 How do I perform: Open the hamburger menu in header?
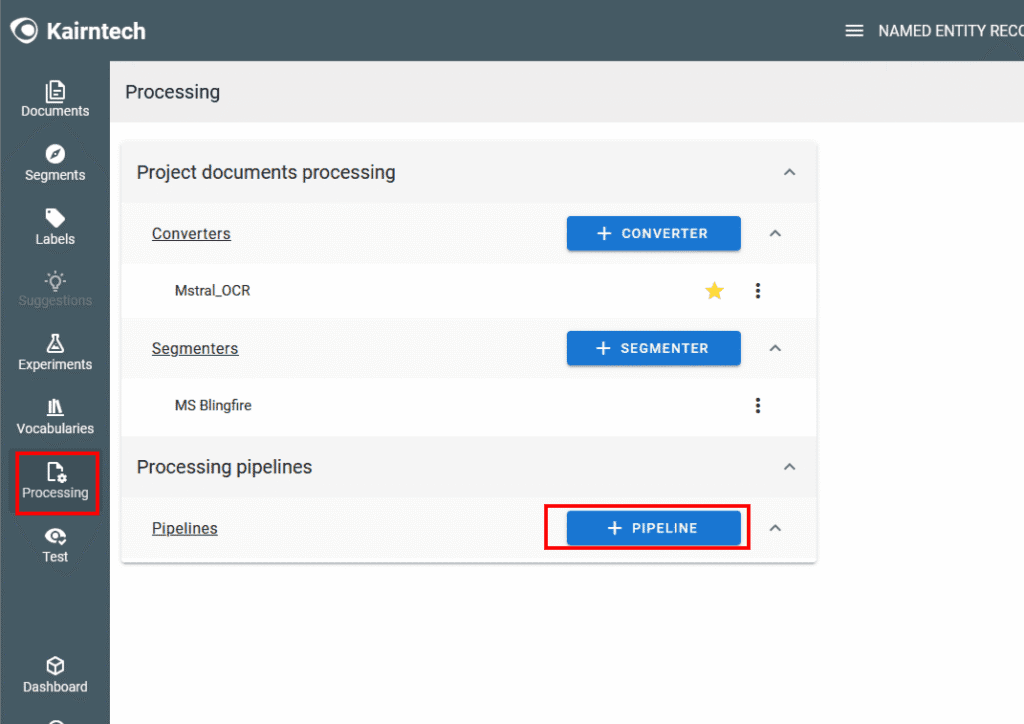click(x=854, y=31)
